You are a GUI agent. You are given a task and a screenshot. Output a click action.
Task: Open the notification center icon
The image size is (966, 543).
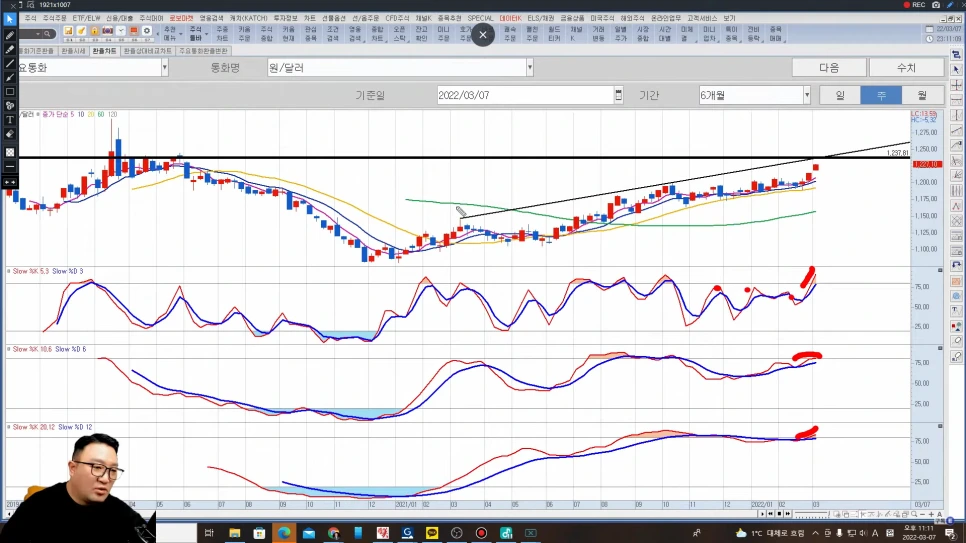tap(951, 533)
